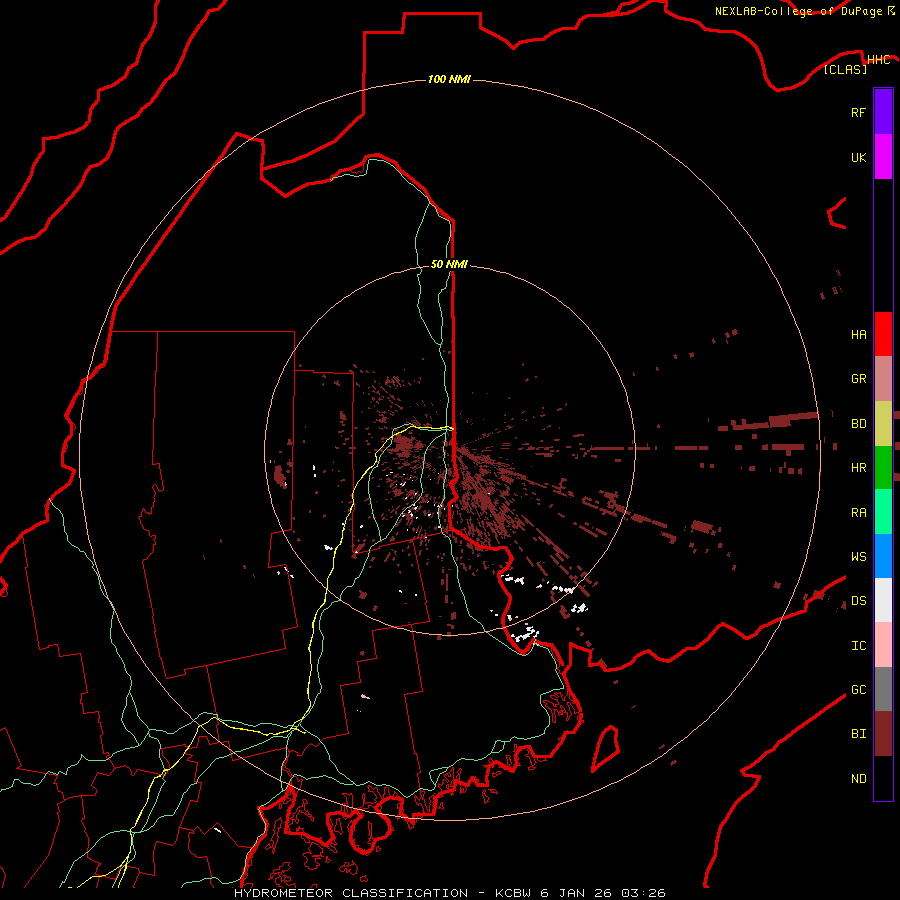This screenshot has width=900, height=900.
Task: Click the 100 NMI range ring label
Action: 449,79
